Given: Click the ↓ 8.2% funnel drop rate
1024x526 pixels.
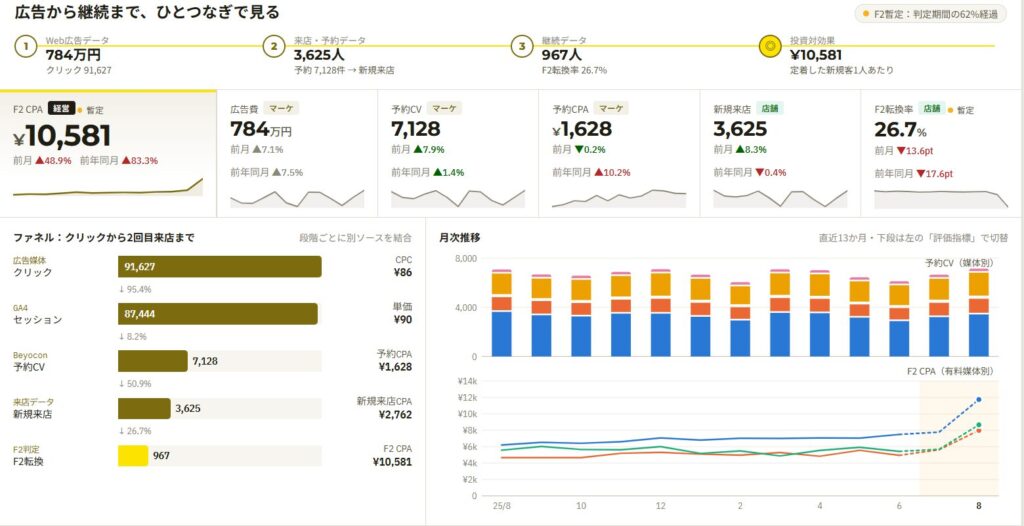Looking at the screenshot, I should [x=132, y=337].
